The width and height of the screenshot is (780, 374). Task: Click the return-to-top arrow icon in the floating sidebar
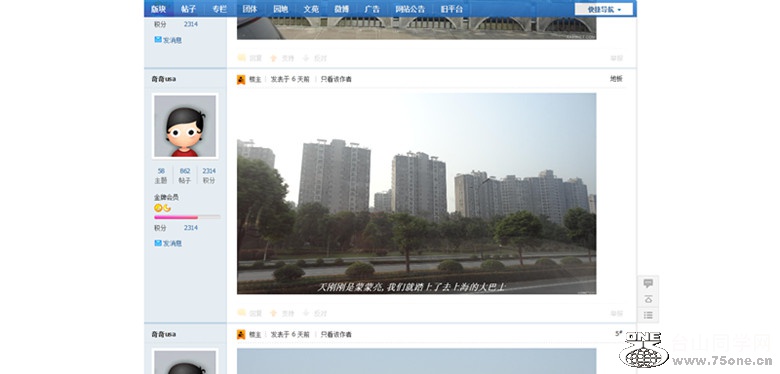[648, 299]
